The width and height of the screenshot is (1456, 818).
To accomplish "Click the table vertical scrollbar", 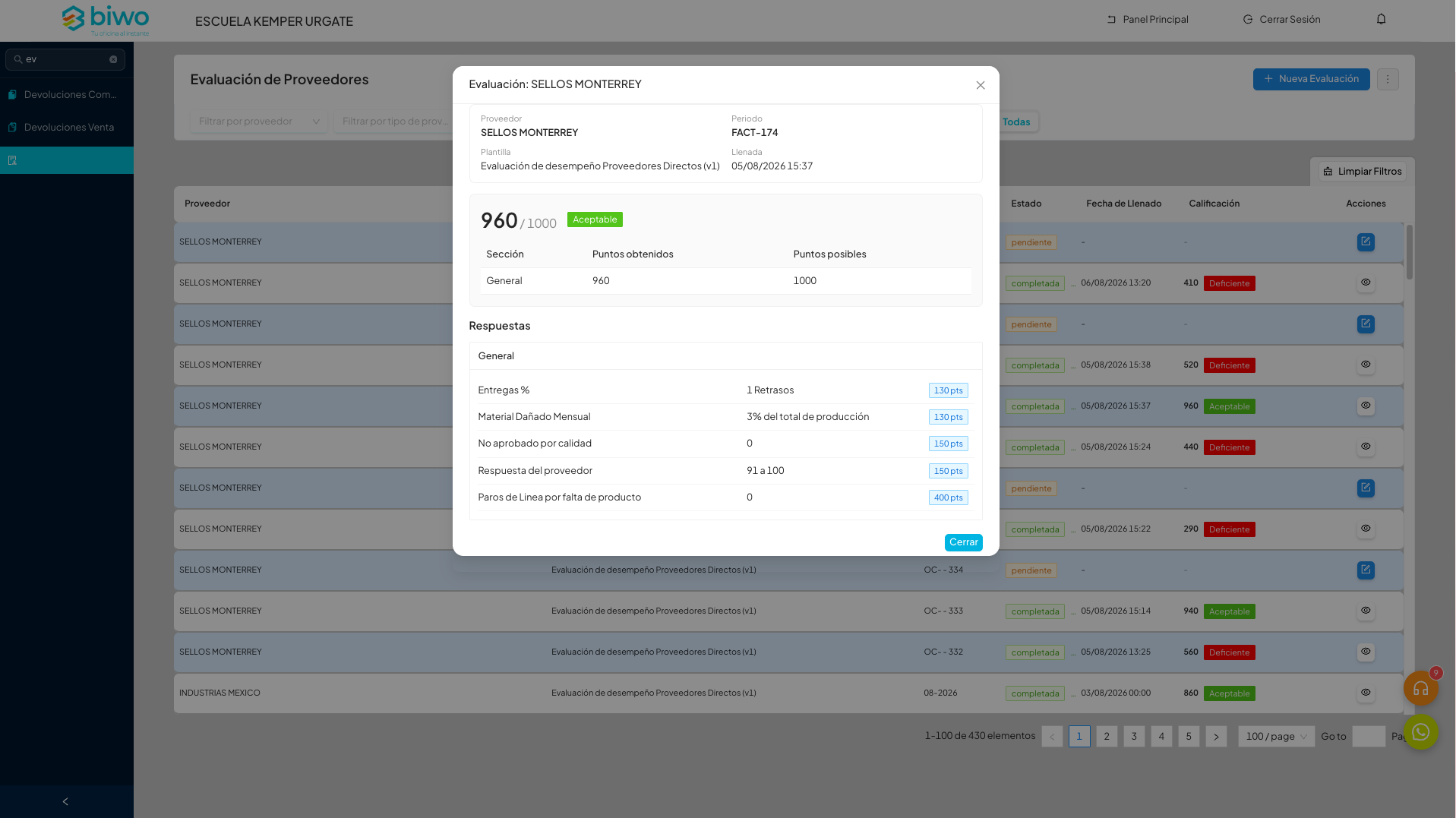I will tap(1409, 252).
